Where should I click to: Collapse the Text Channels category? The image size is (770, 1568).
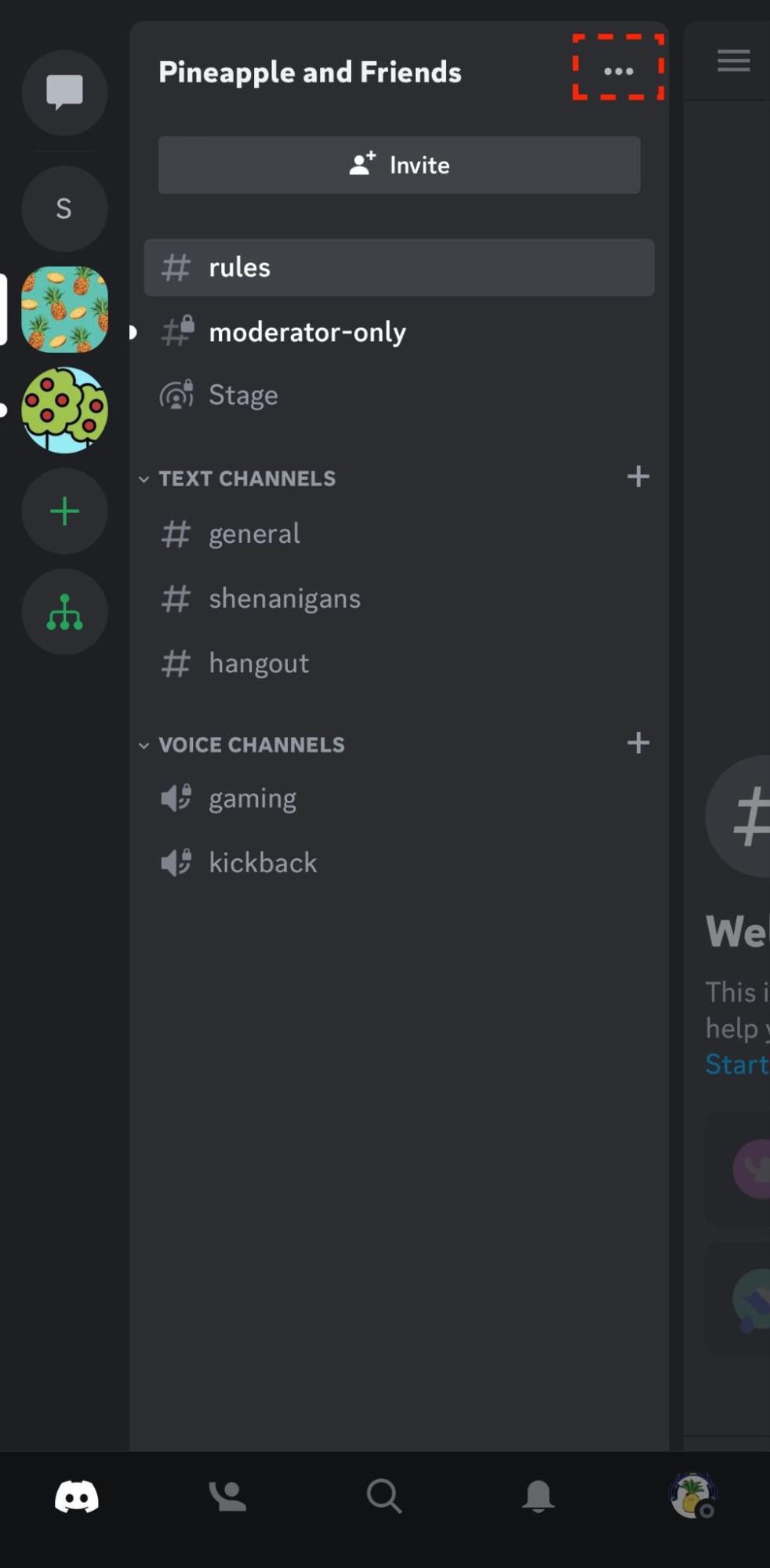click(x=246, y=478)
